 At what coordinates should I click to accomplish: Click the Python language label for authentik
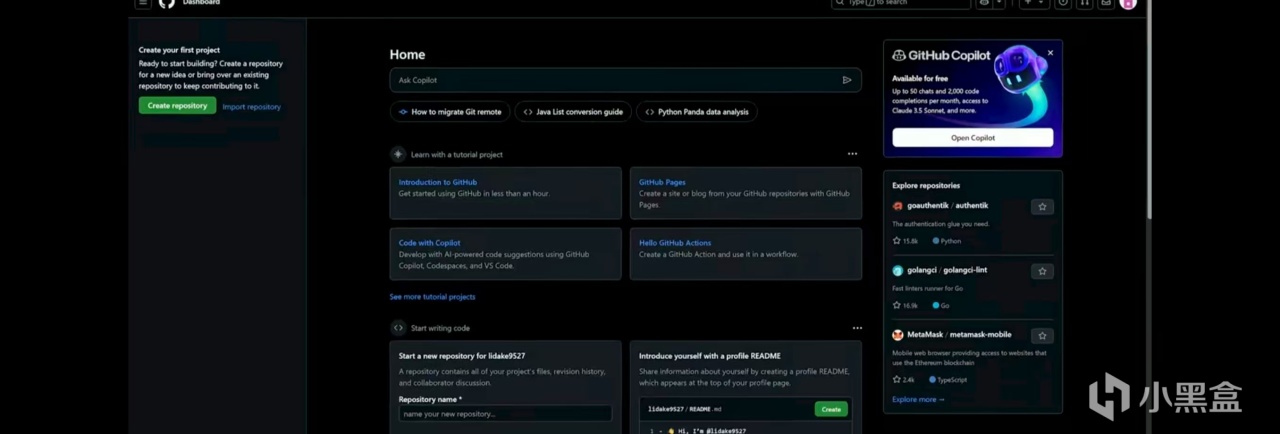[x=947, y=241]
